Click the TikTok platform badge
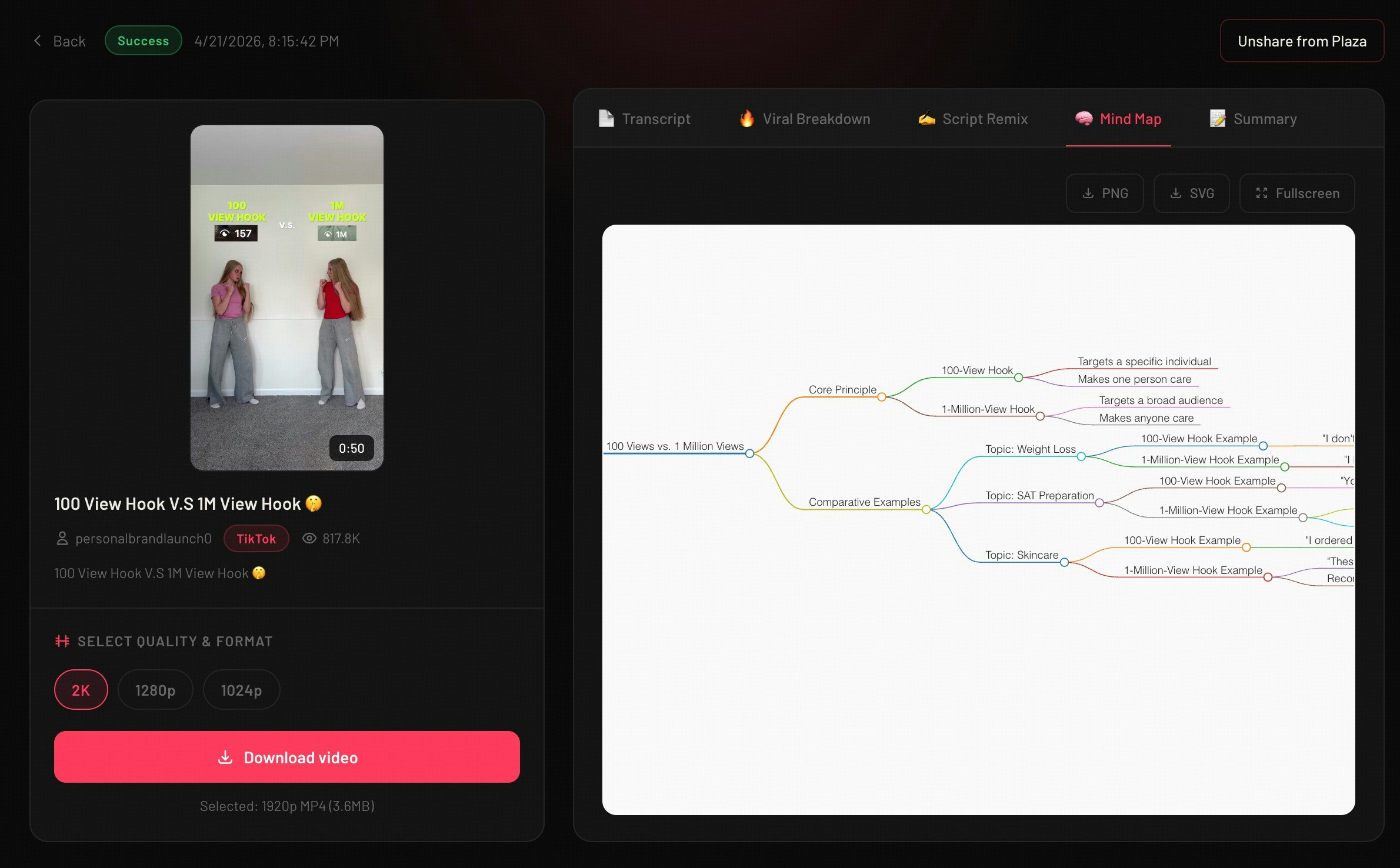1400x868 pixels. [256, 539]
